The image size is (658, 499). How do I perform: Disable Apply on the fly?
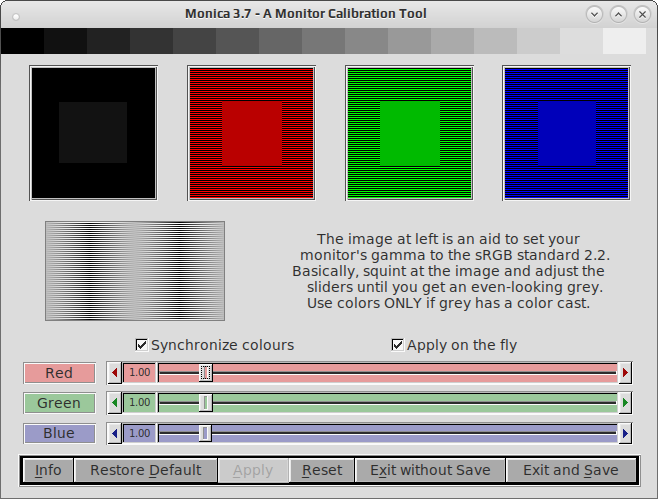[x=397, y=345]
